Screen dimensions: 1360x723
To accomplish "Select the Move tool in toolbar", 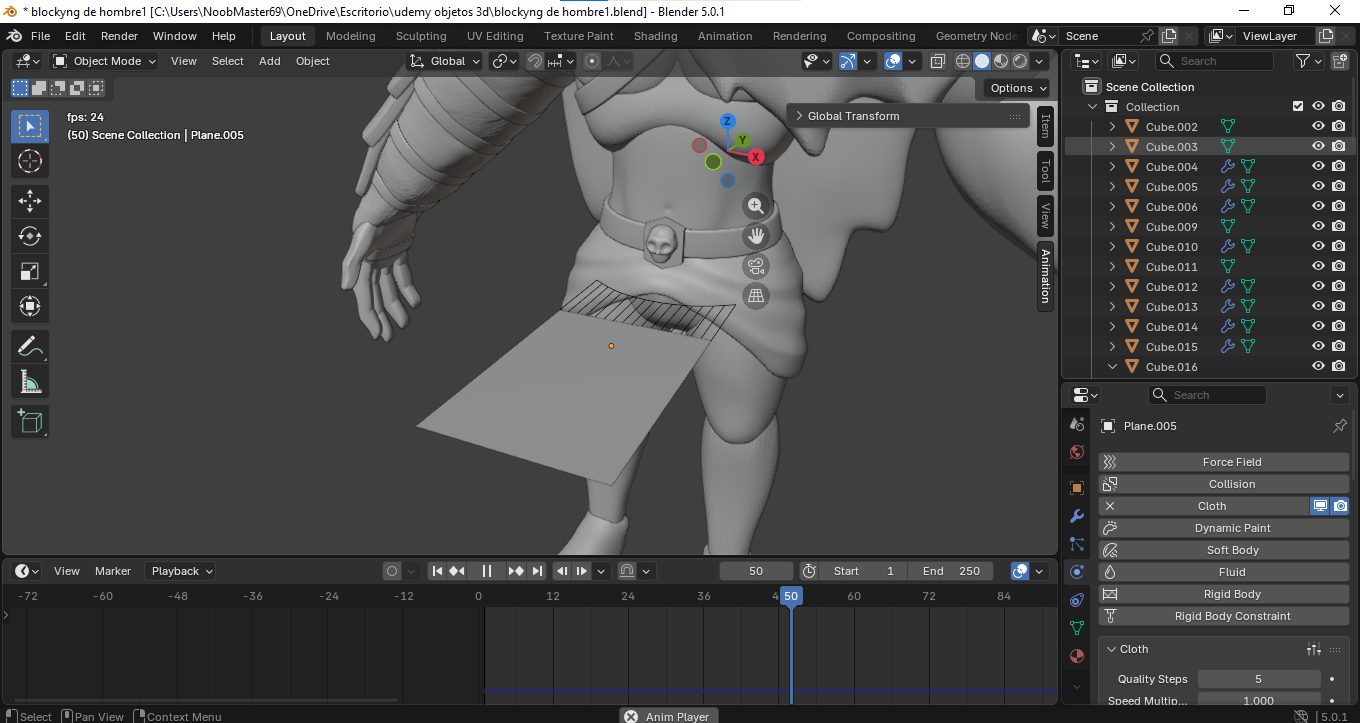I will [30, 200].
